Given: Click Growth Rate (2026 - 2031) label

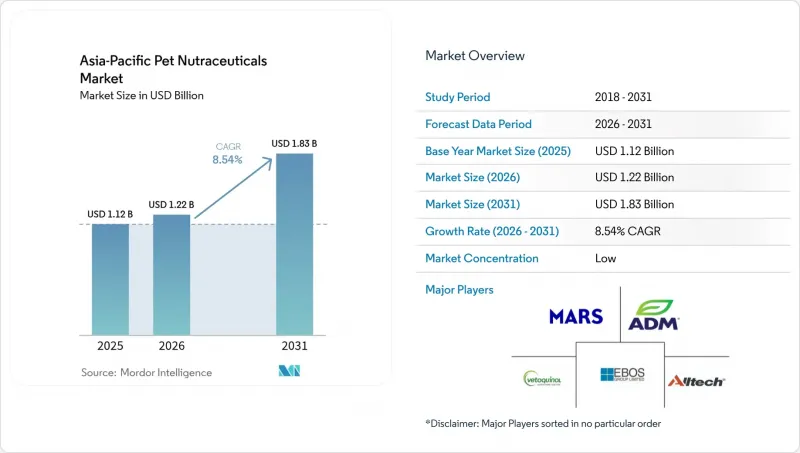Looking at the screenshot, I should (492, 231).
